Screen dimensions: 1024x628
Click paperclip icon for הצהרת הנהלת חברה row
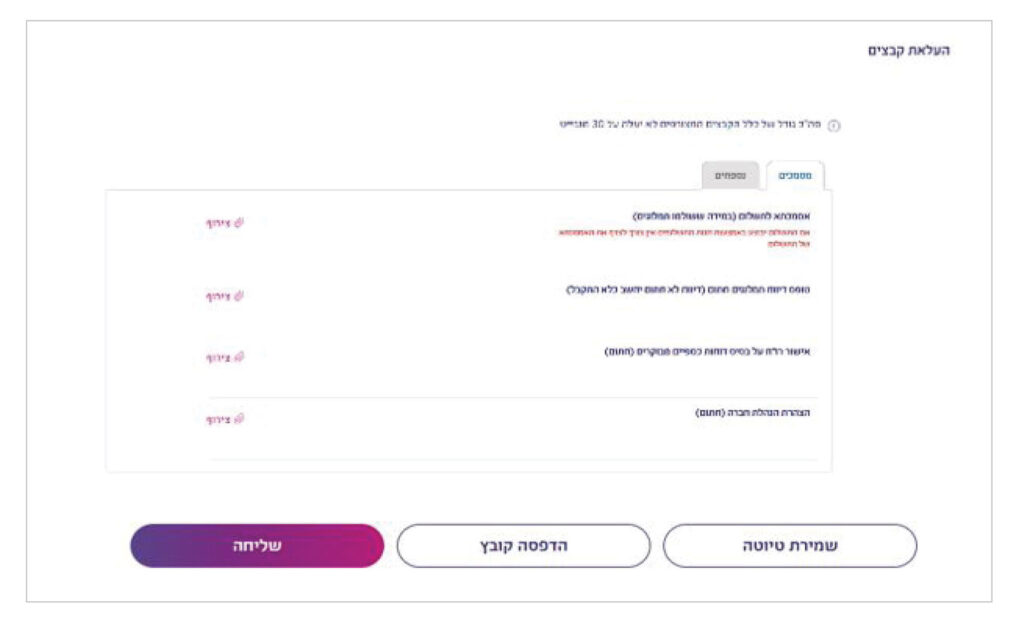tap(239, 419)
